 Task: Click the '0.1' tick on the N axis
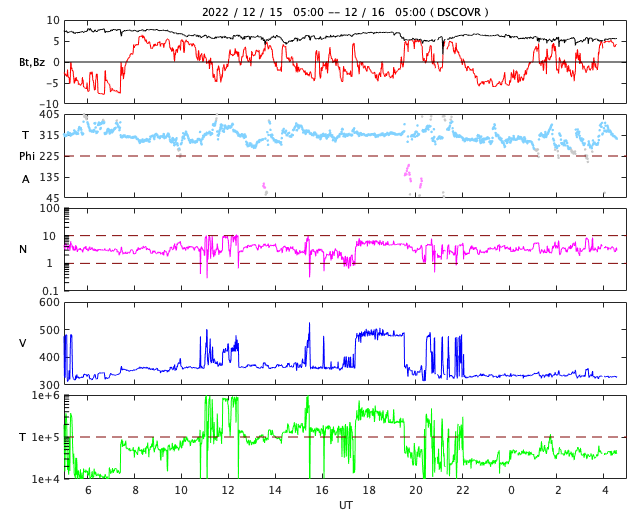pyautogui.click(x=51, y=291)
